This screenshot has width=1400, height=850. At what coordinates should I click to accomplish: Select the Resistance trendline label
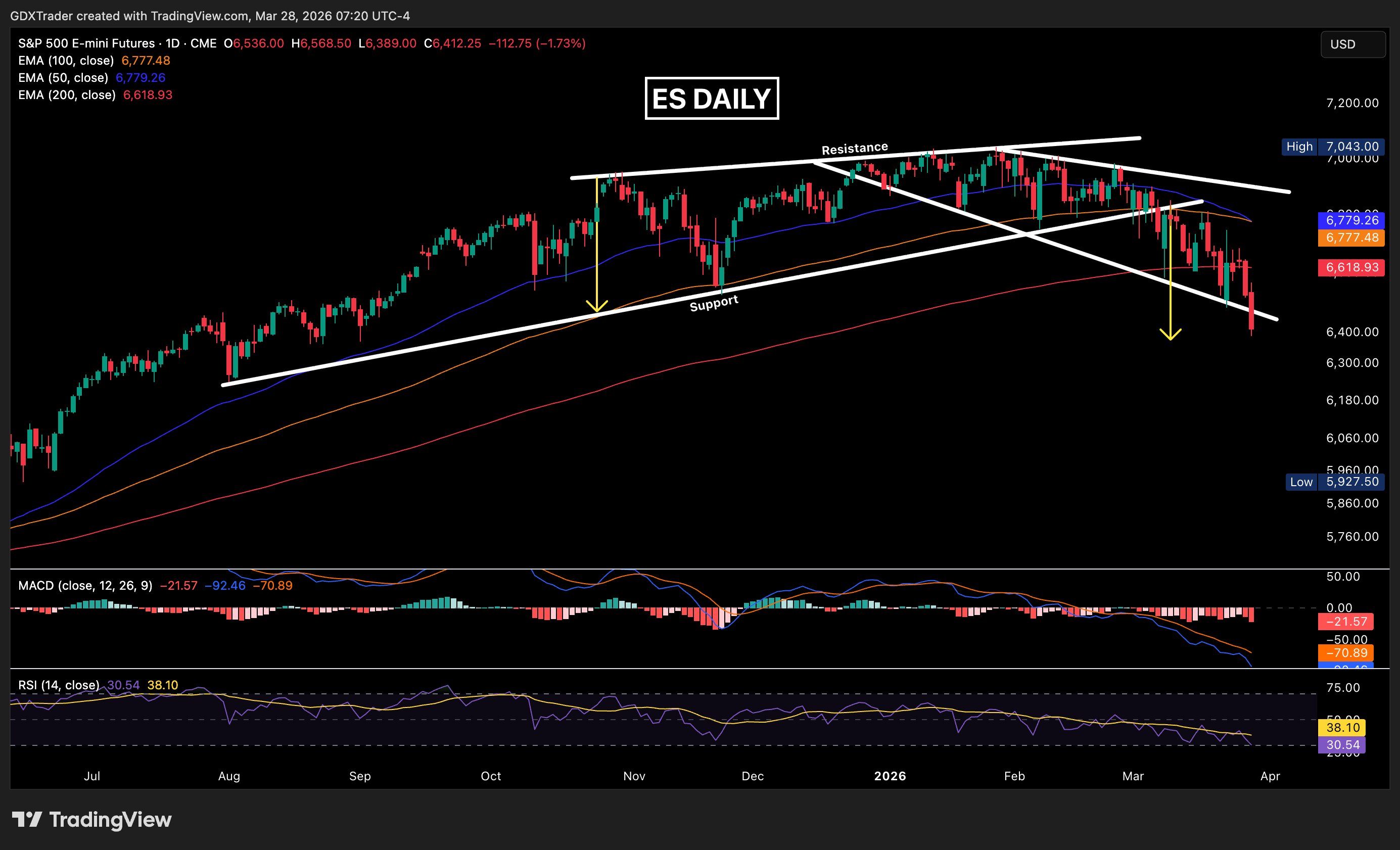855,149
